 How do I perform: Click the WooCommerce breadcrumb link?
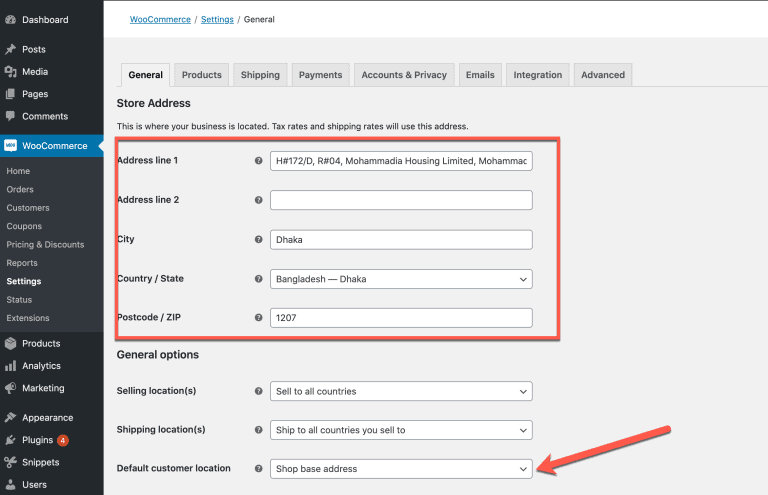click(161, 19)
